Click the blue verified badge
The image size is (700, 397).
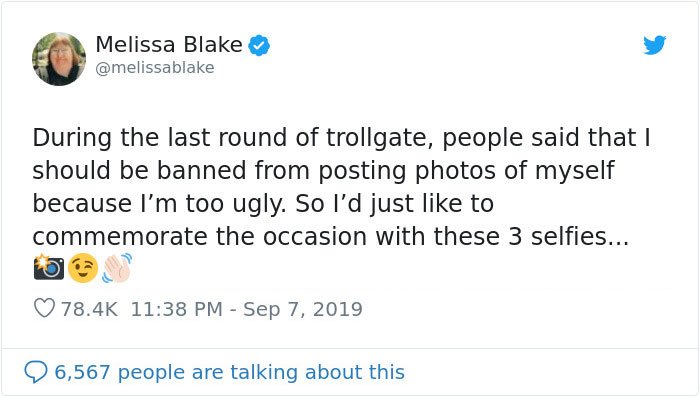pos(259,45)
